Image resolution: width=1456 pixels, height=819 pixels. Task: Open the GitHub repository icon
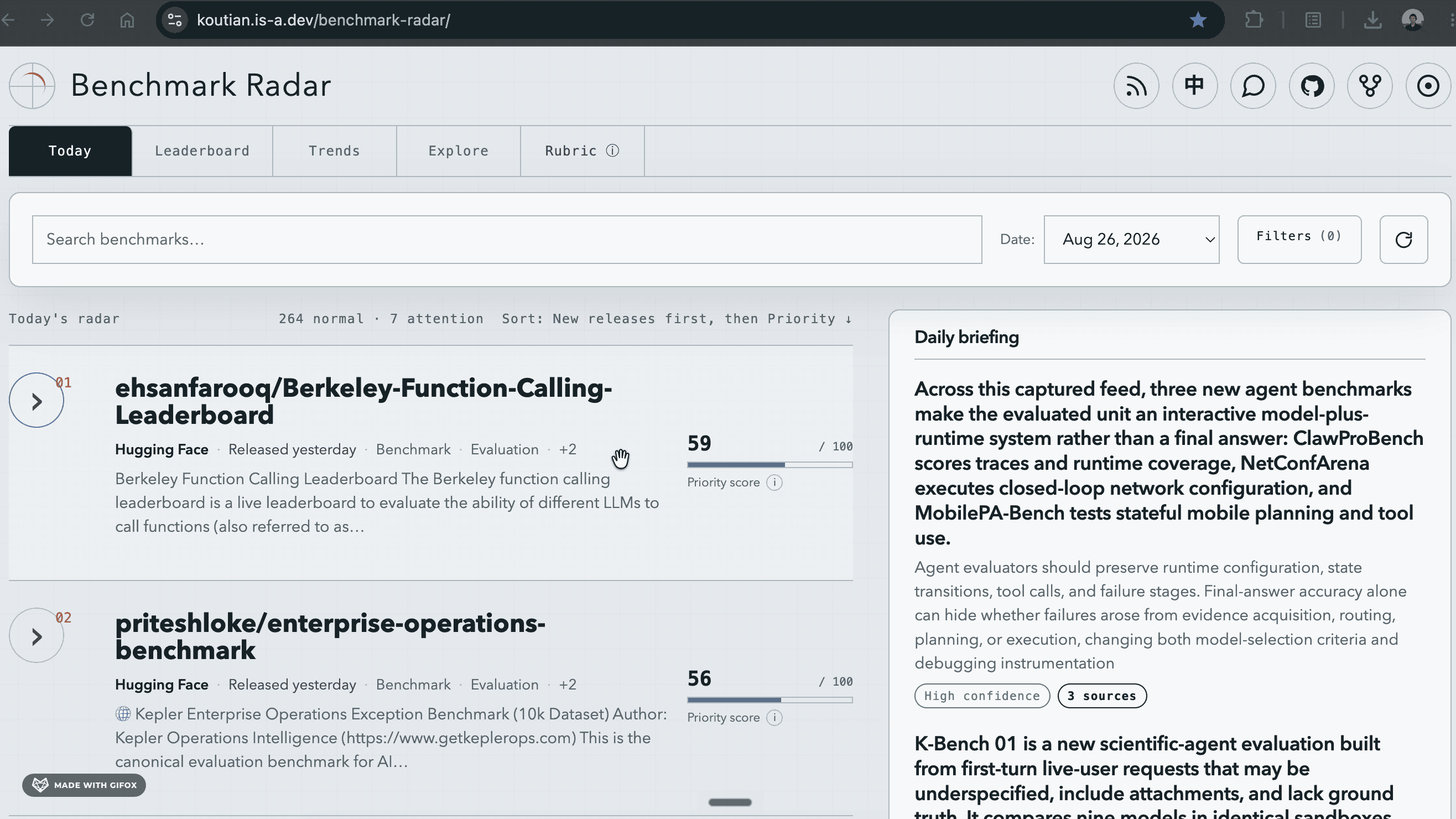1311,86
